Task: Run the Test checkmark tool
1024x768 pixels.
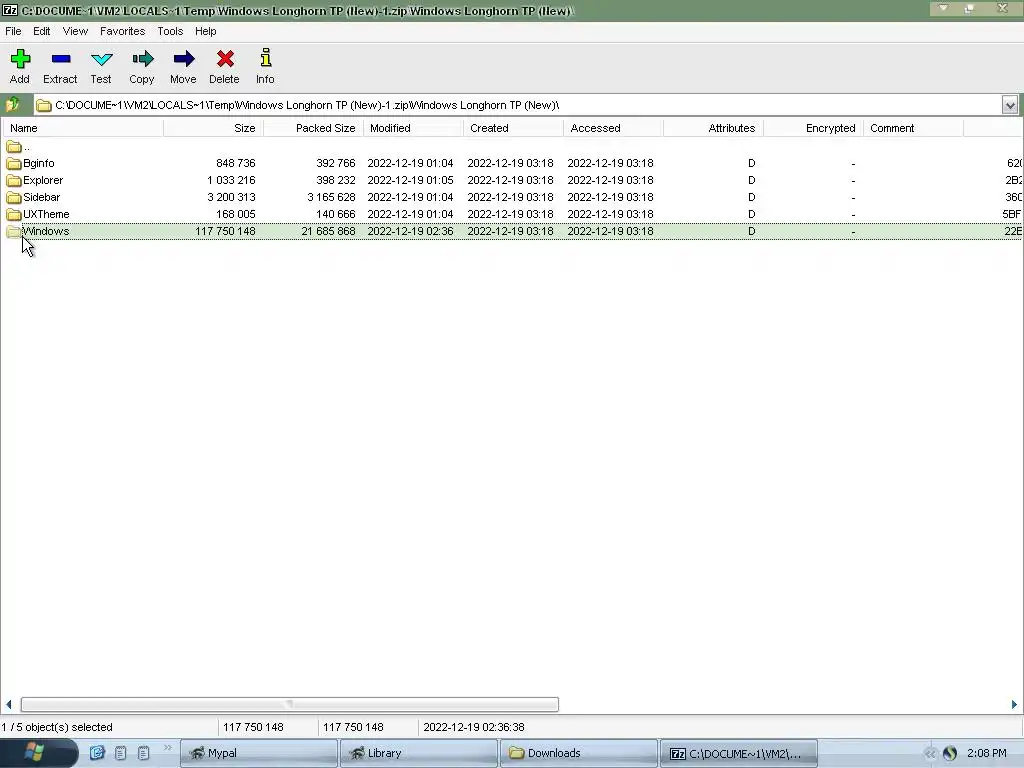Action: click(x=101, y=59)
